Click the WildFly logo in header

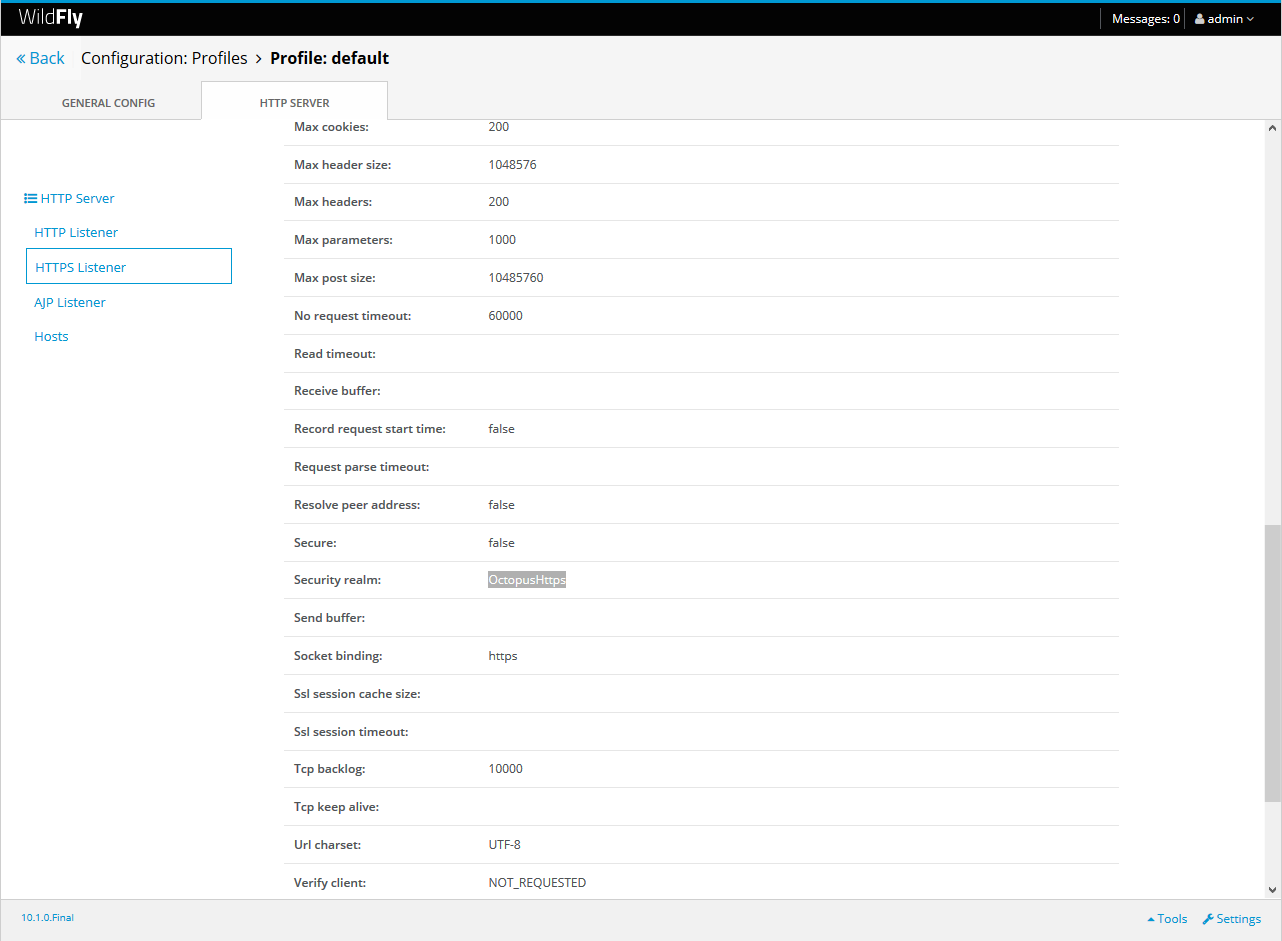(x=50, y=18)
